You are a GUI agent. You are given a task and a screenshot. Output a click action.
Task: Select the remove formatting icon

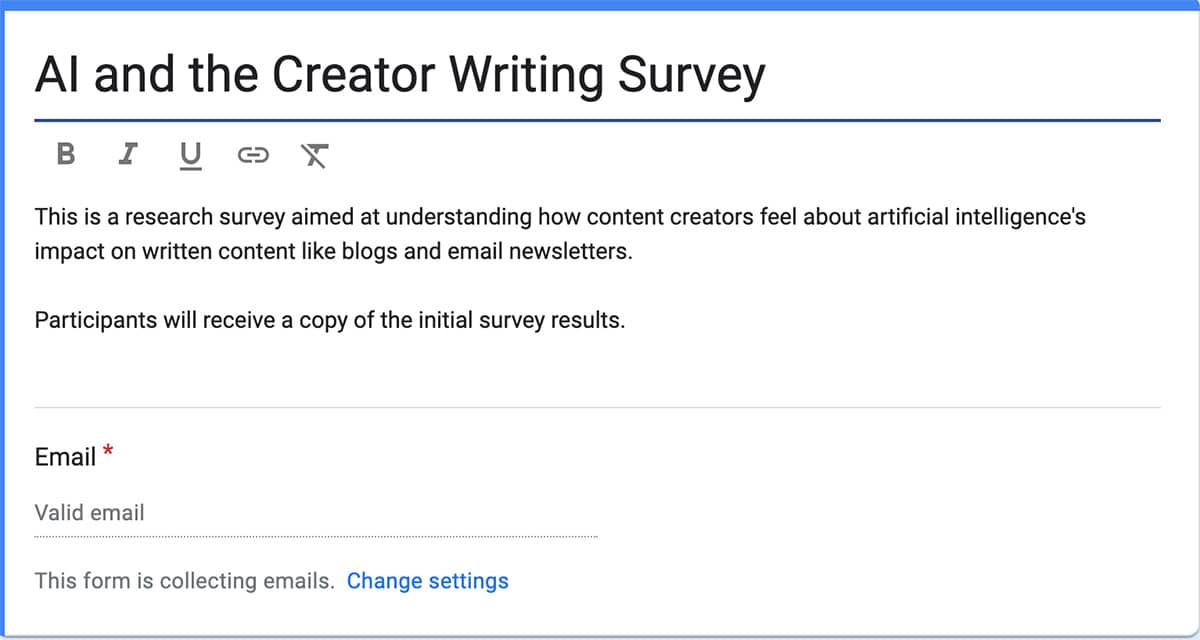point(315,155)
